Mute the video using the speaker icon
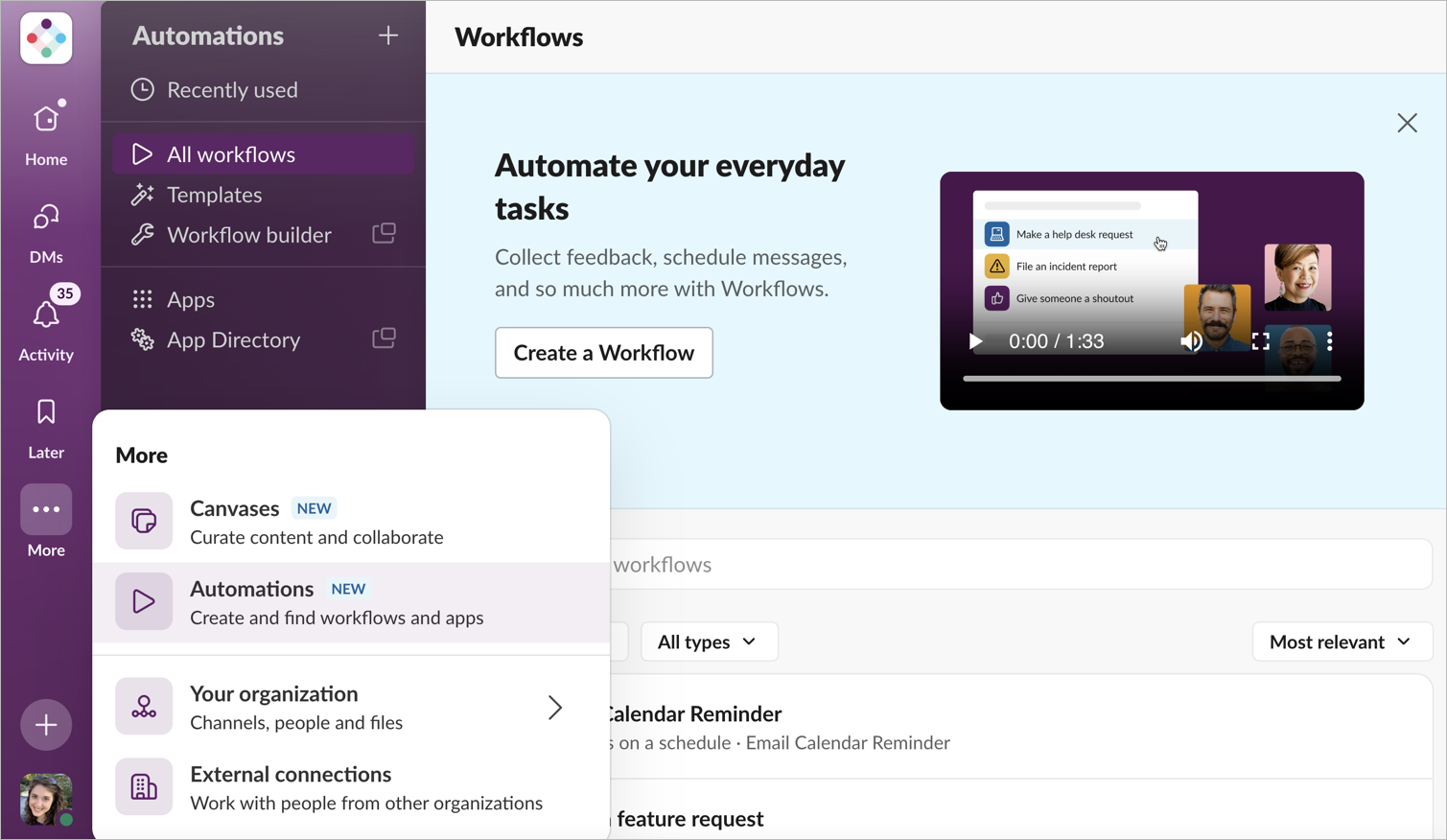This screenshot has width=1447, height=840. 1191,341
